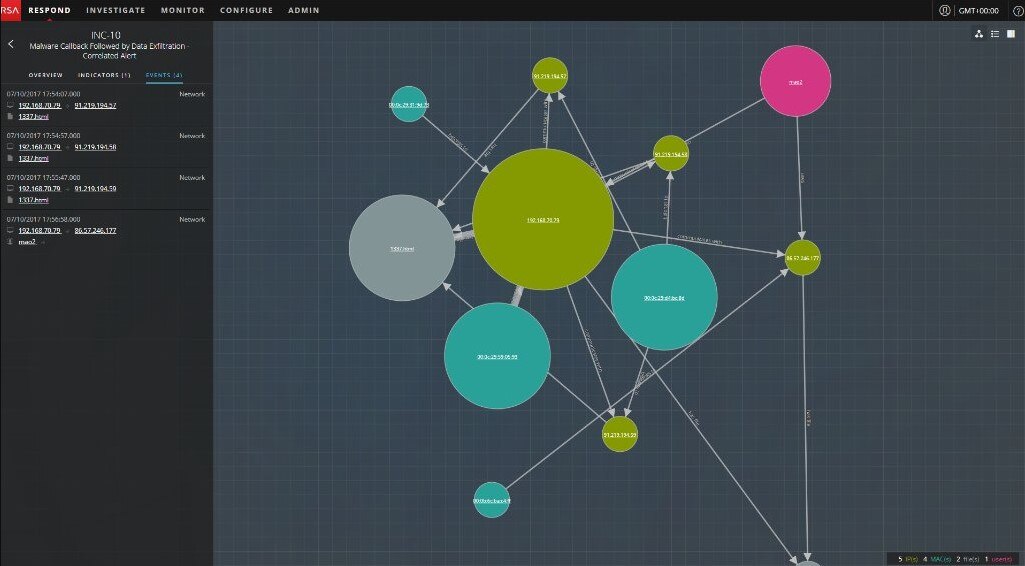Click the 1337.html file node circle

(x=402, y=247)
